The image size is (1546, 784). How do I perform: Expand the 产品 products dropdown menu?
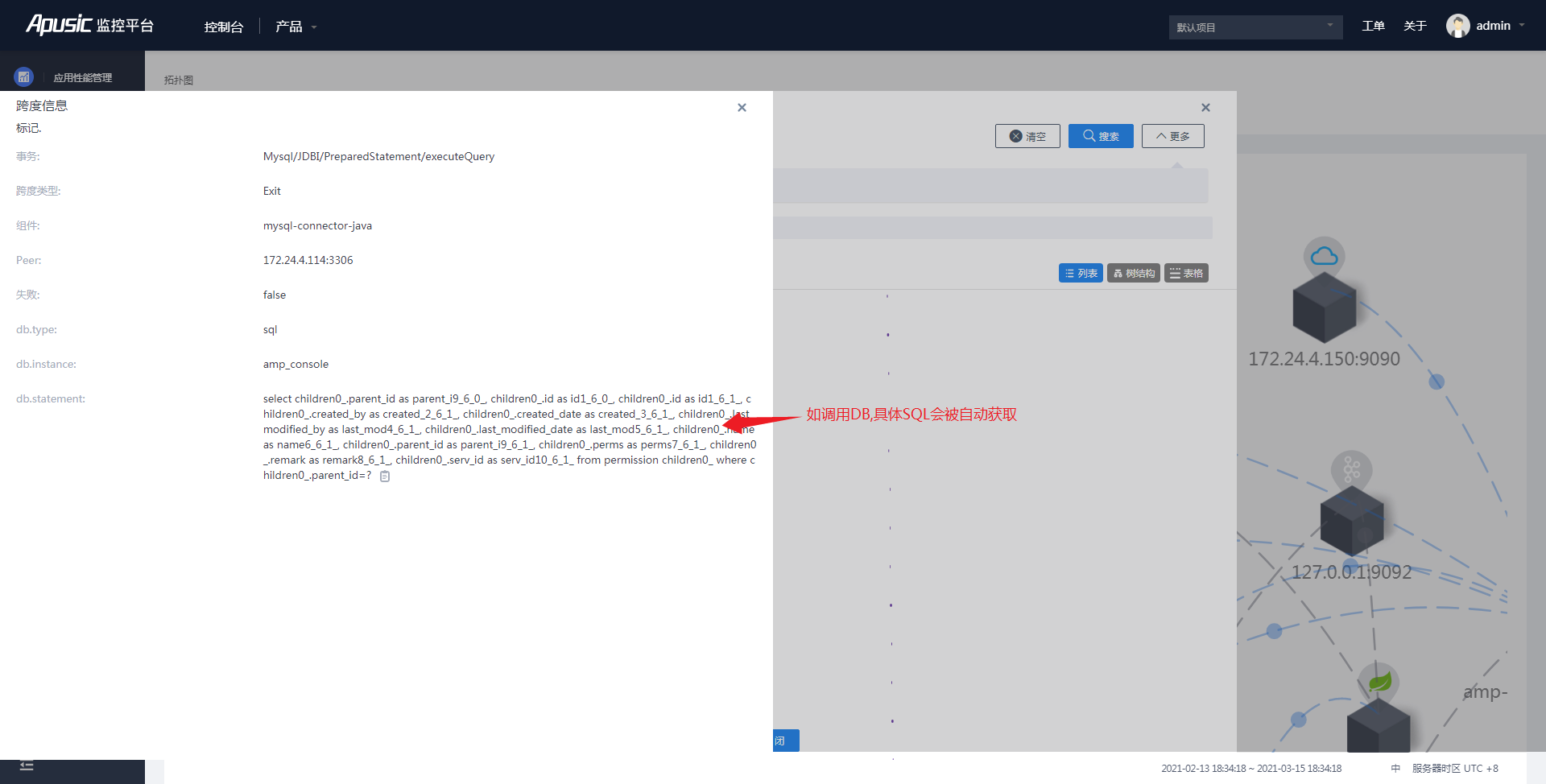tap(296, 27)
